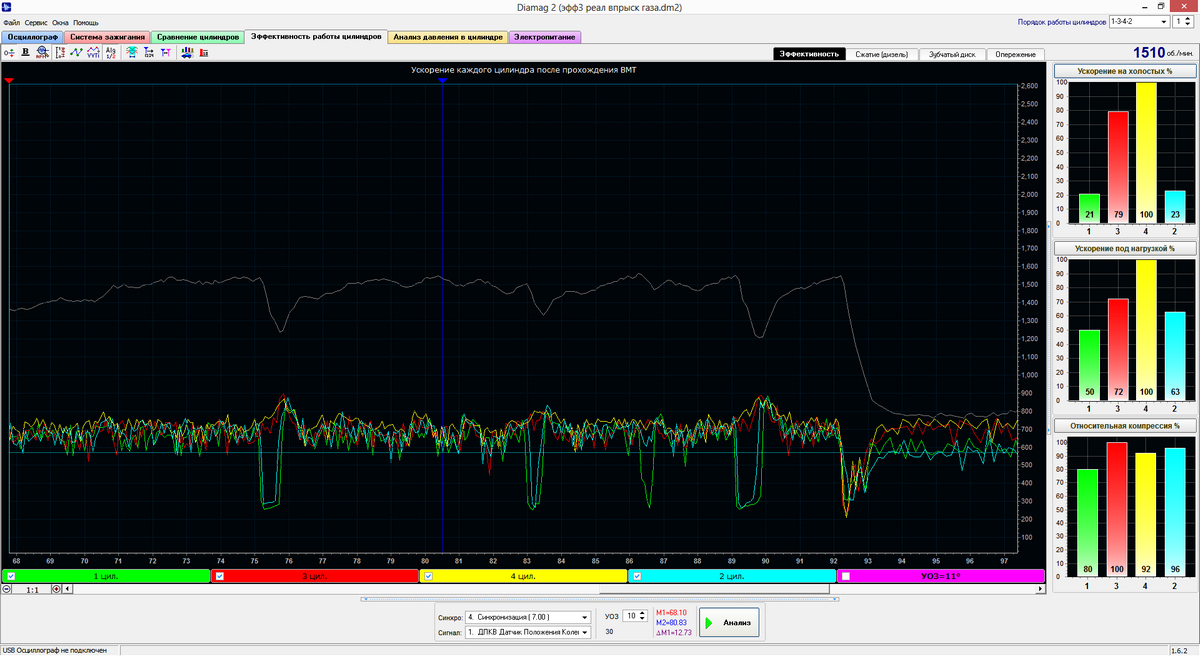Image resolution: width=1200 pixels, height=656 pixels.
Task: Switch to the Электропитание tab
Action: [545, 37]
